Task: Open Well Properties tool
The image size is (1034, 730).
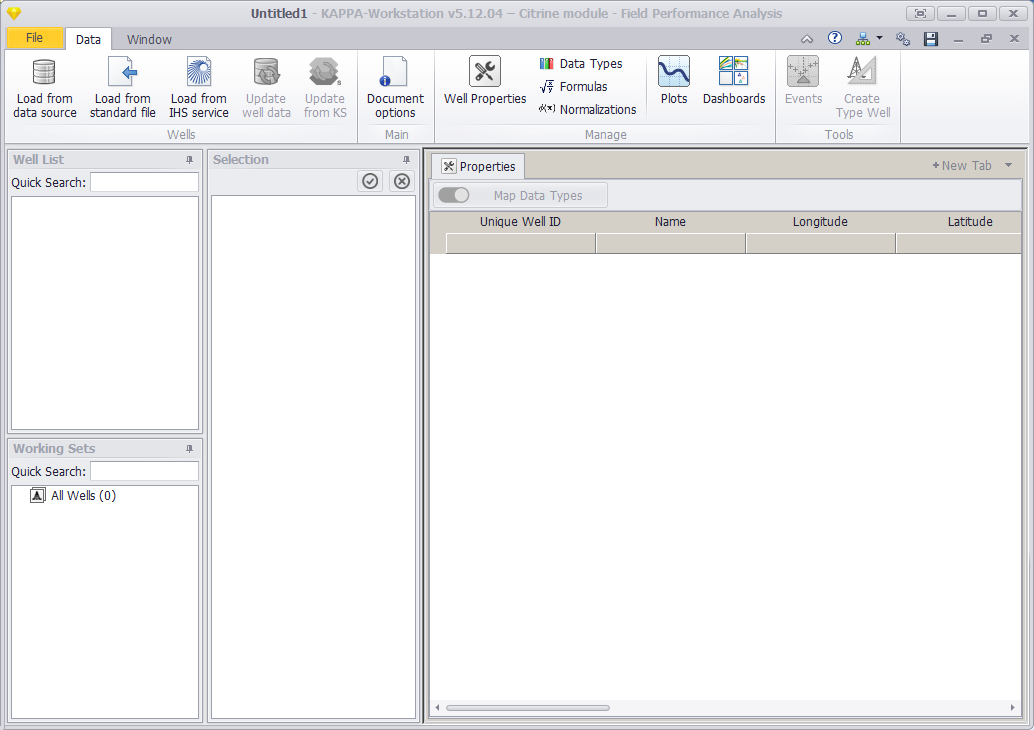Action: 485,81
